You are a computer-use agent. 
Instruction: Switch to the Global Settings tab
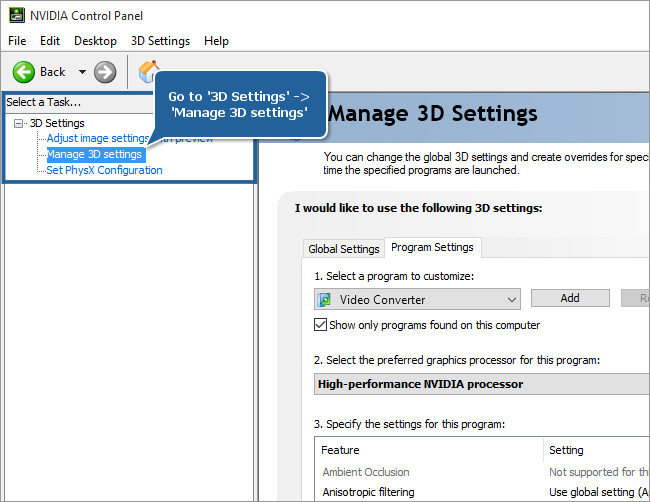click(344, 249)
